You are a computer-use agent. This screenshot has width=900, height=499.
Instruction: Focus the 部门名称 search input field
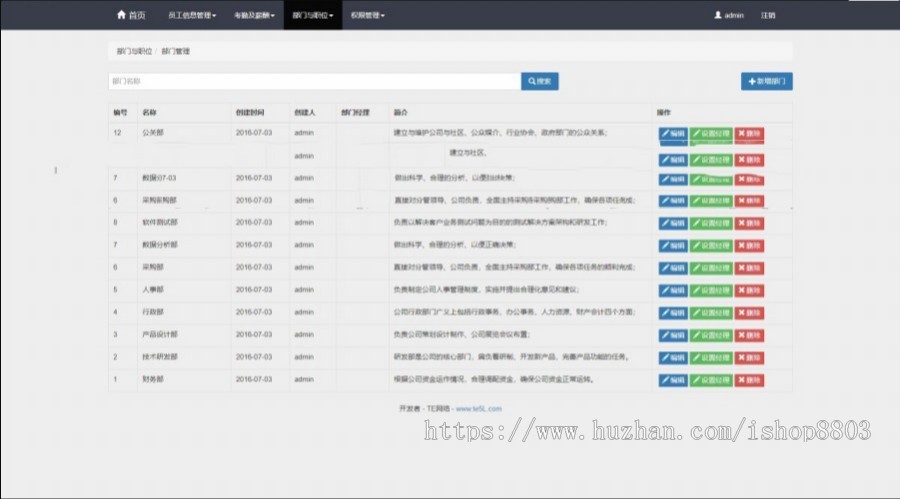click(x=315, y=81)
